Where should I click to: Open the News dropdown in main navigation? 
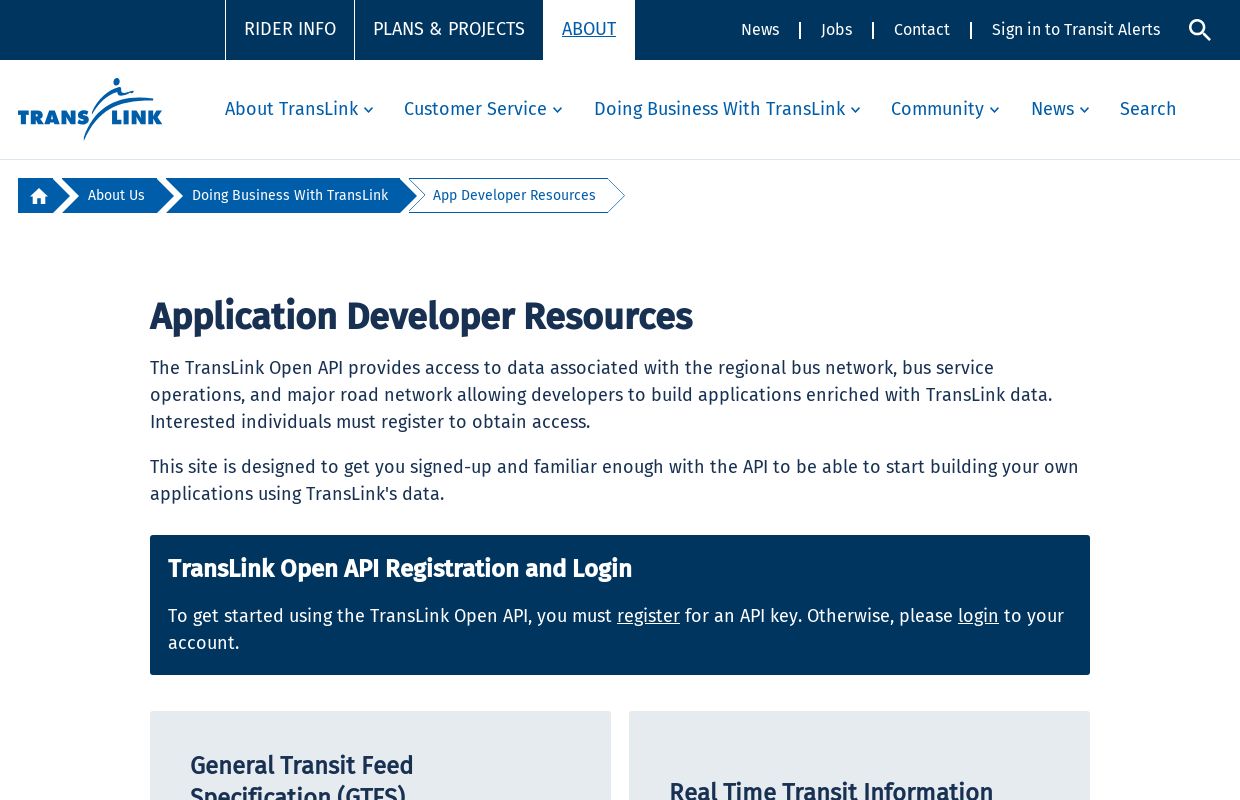click(1060, 109)
